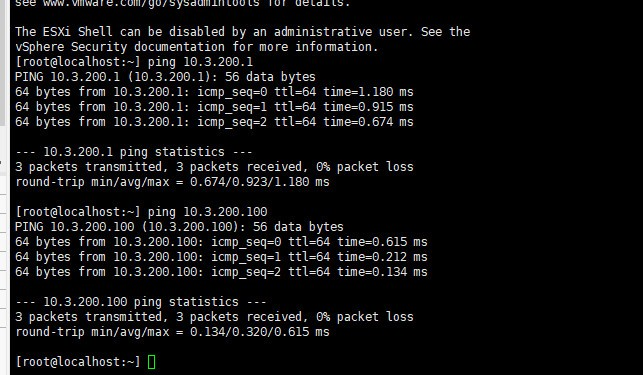Click the '--- 10.3.200.100 ping statistics ---' line
Image resolution: width=643 pixels, height=375 pixels.
coord(141,302)
